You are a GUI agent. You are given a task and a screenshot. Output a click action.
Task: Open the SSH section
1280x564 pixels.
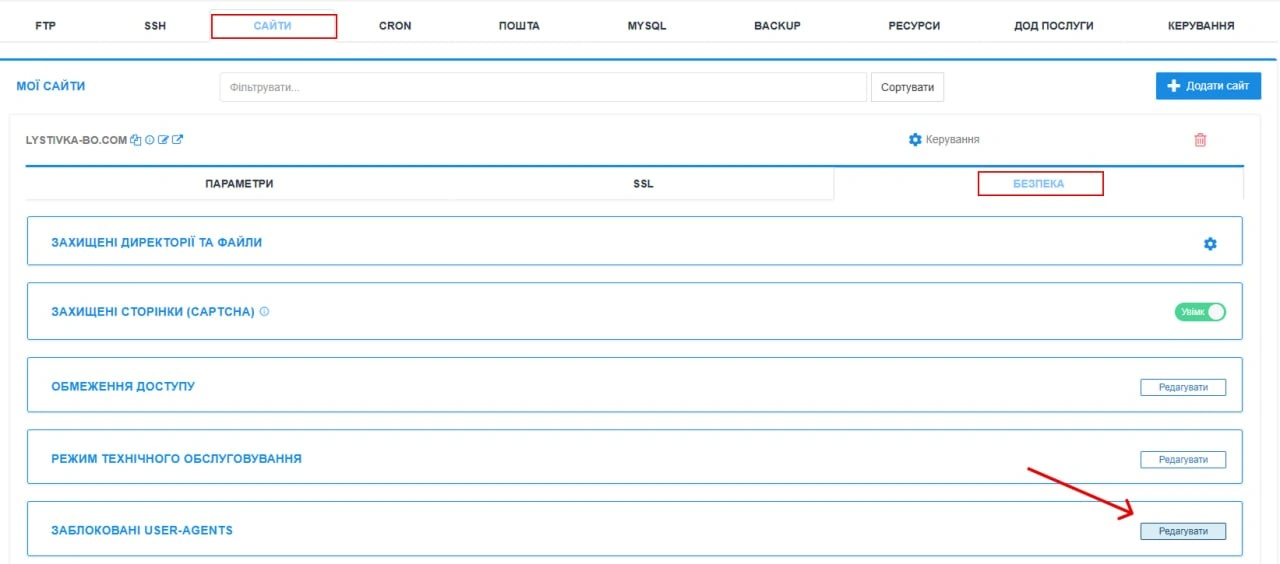tap(155, 26)
